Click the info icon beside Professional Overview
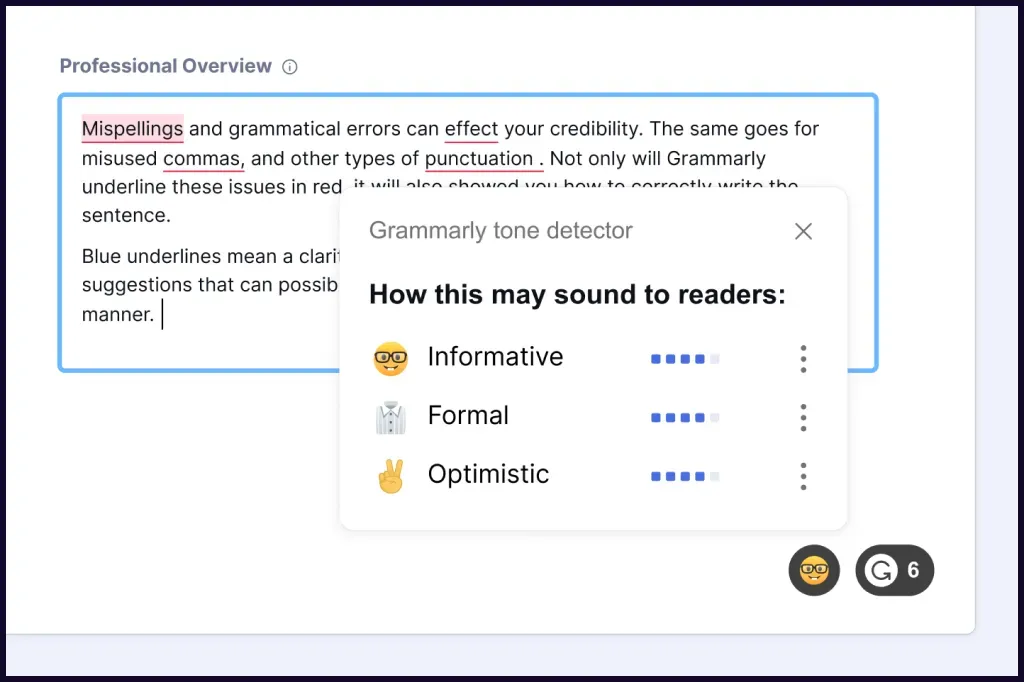The image size is (1024, 682). click(289, 67)
